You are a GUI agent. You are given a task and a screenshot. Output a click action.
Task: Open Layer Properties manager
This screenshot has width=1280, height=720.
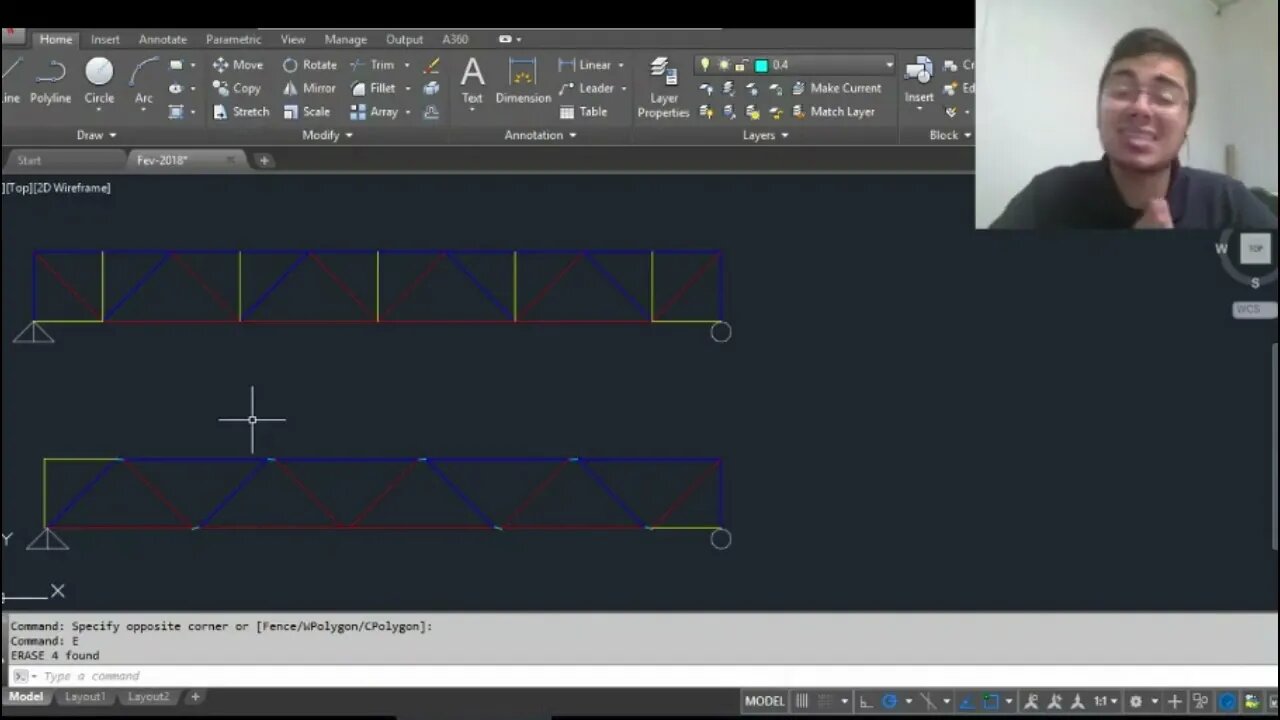pyautogui.click(x=664, y=88)
